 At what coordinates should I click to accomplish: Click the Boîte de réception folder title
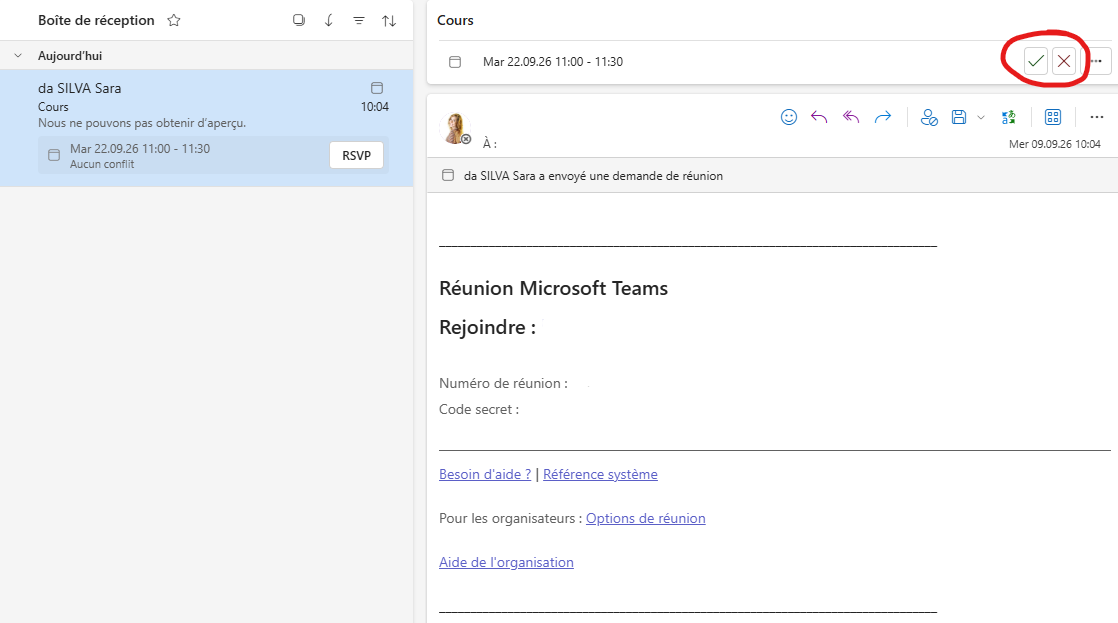[96, 21]
